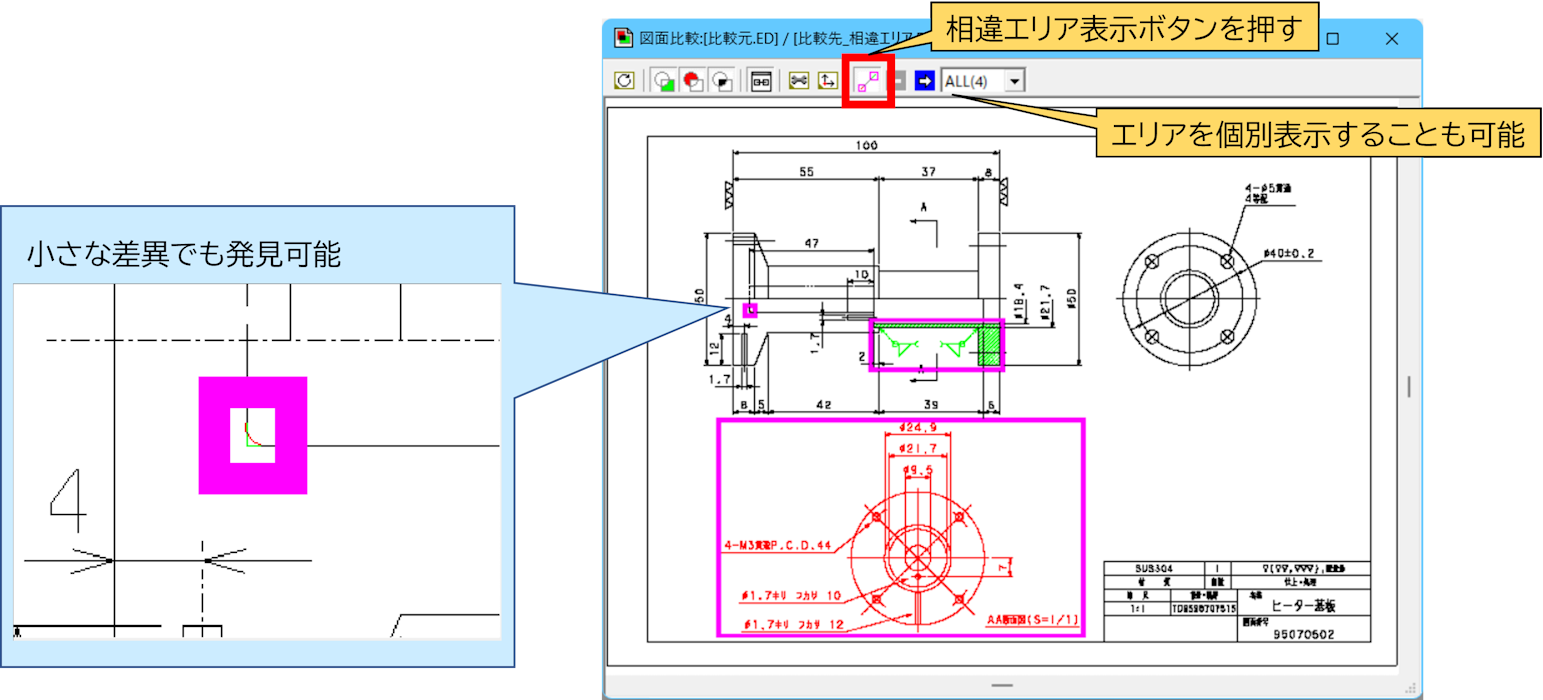Click the yellow link views icon

coord(798,81)
